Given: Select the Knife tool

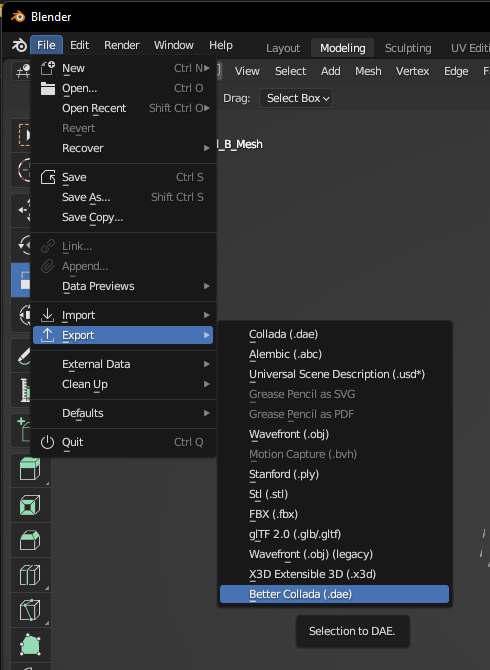Looking at the screenshot, I should [30, 610].
